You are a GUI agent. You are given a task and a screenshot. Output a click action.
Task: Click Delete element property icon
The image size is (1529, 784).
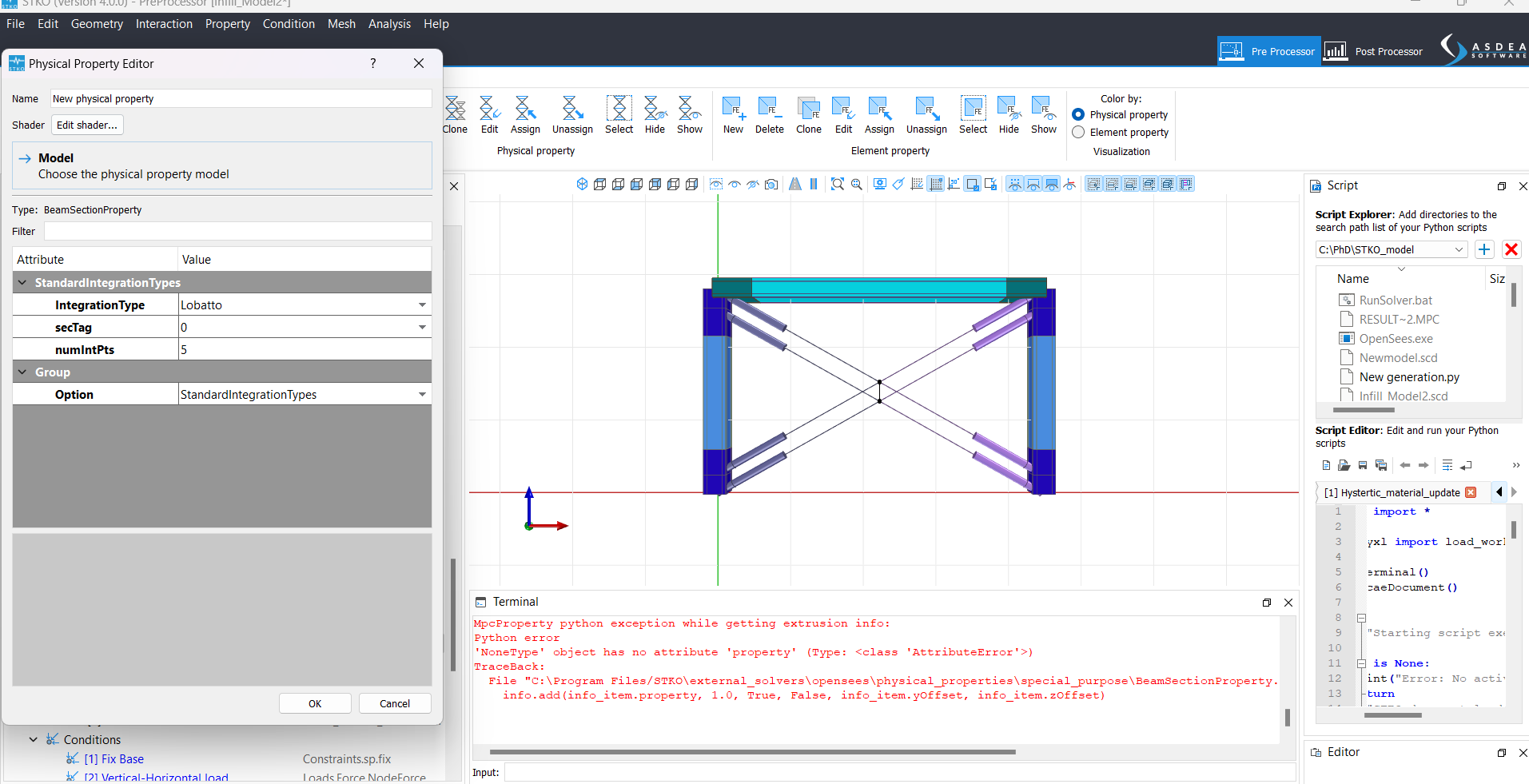[769, 108]
